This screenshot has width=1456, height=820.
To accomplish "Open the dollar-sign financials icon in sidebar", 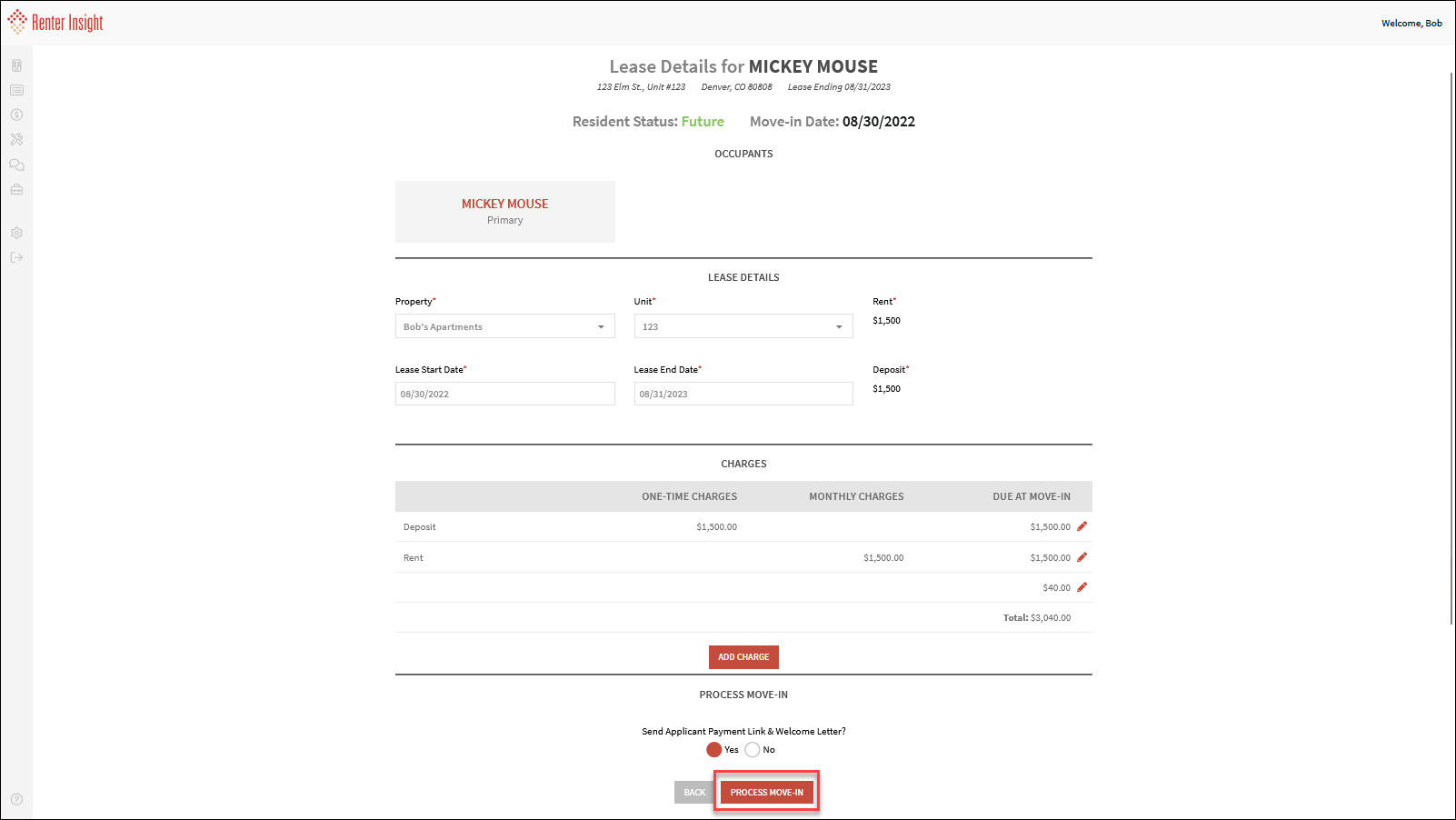I will [16, 115].
